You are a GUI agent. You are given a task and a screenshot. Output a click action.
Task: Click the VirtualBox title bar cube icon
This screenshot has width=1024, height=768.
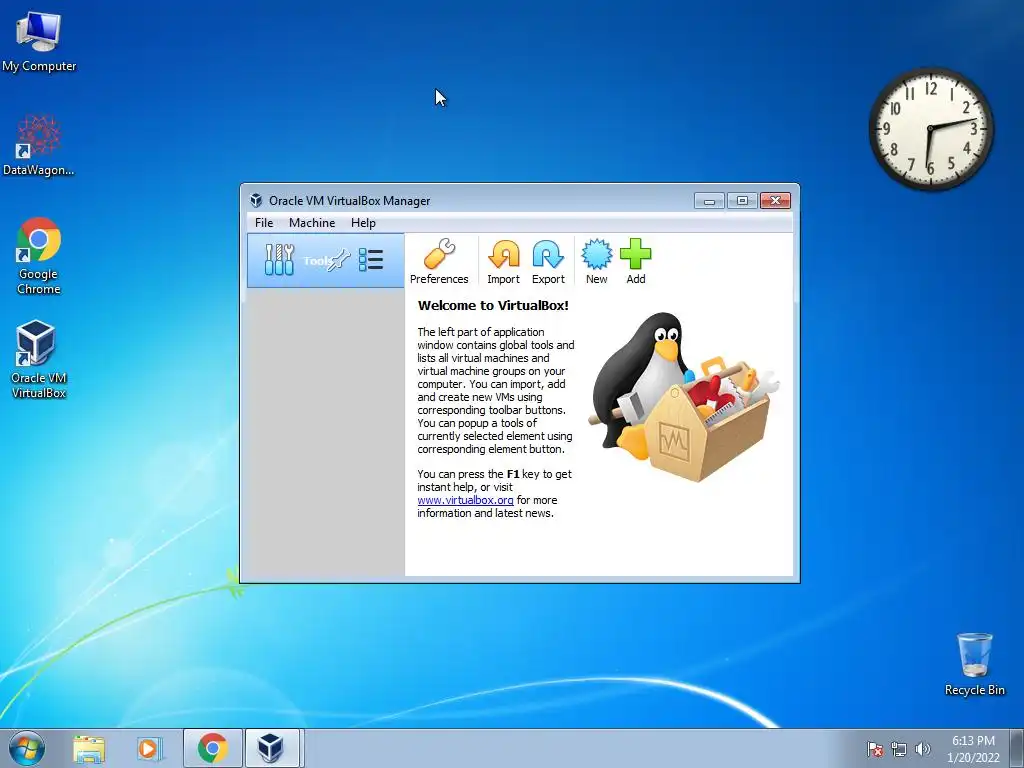click(x=256, y=200)
